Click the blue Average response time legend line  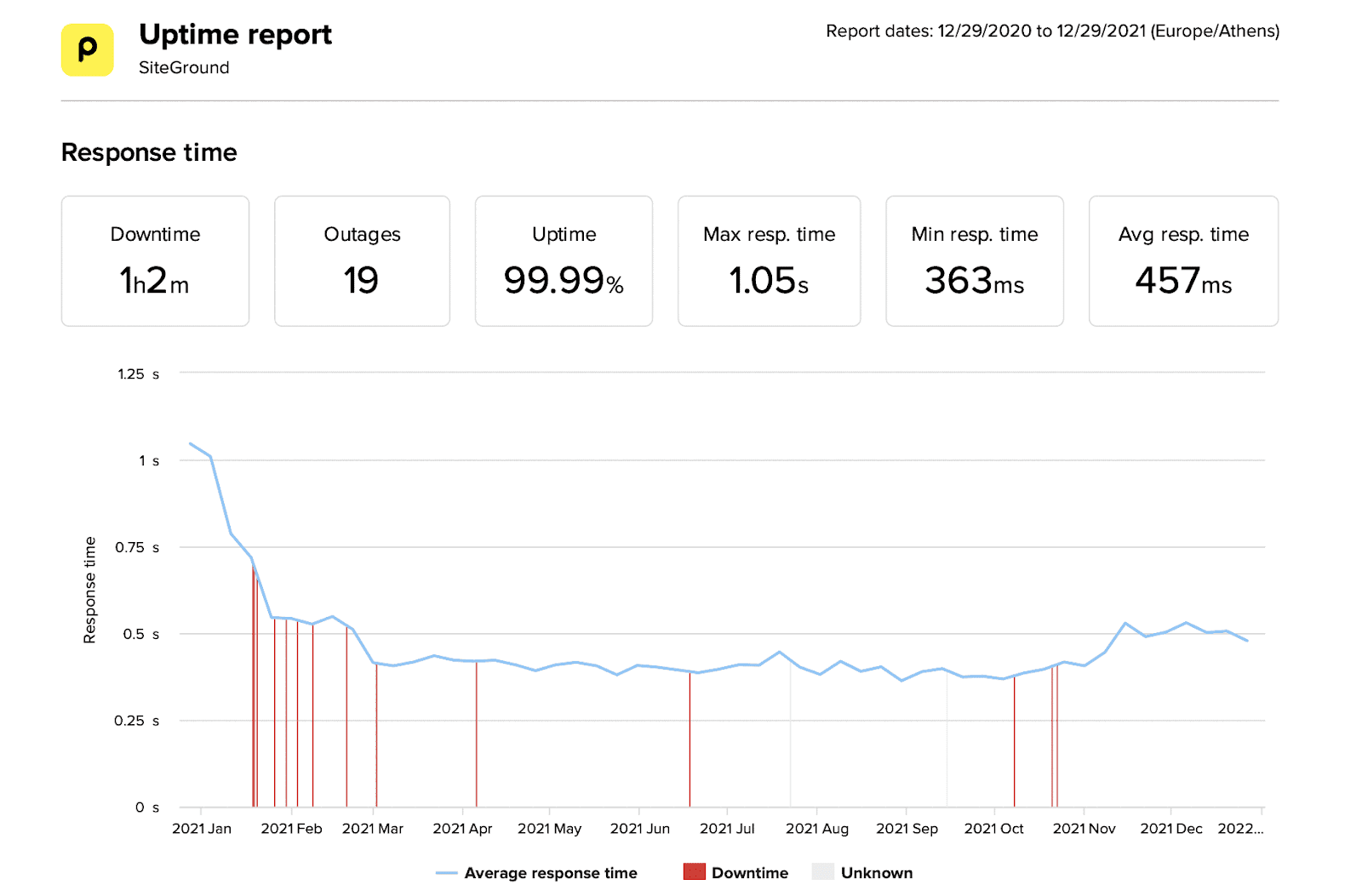(447, 873)
